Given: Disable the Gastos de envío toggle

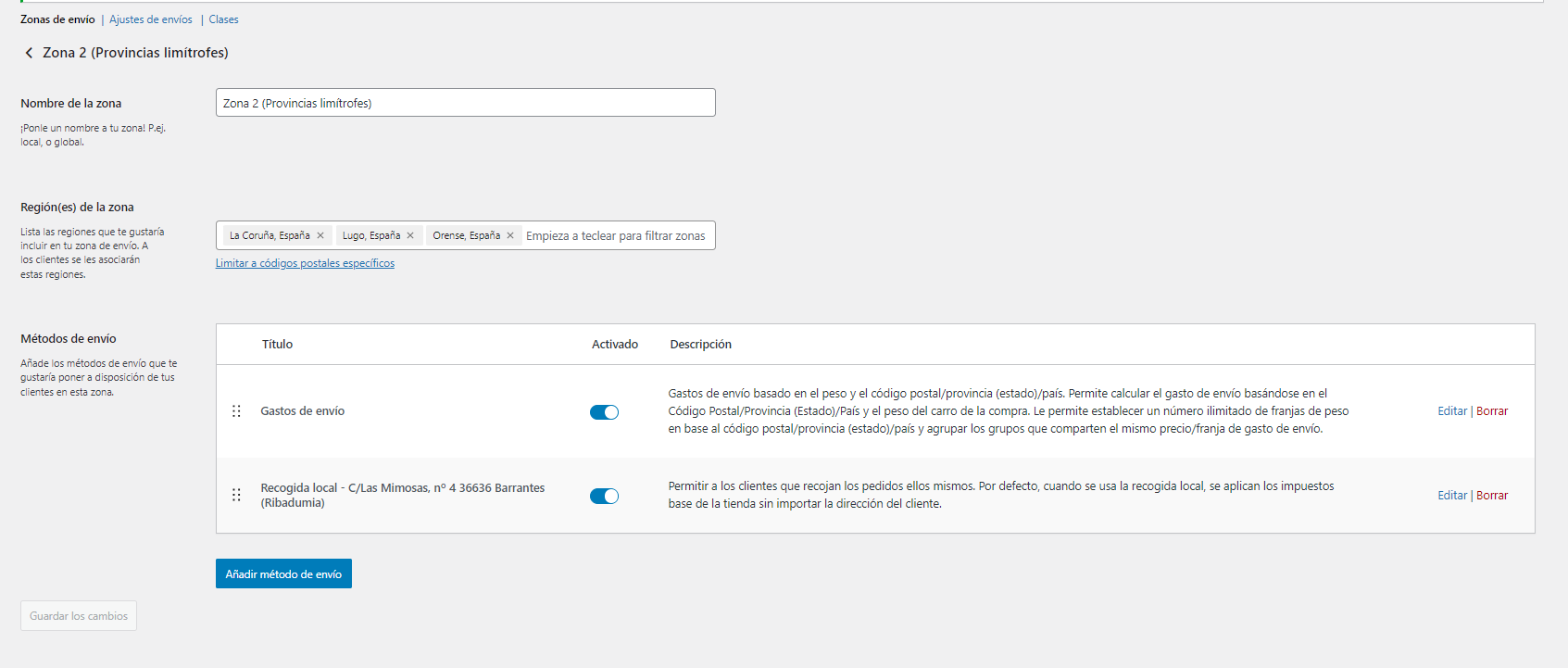Looking at the screenshot, I should tap(604, 412).
